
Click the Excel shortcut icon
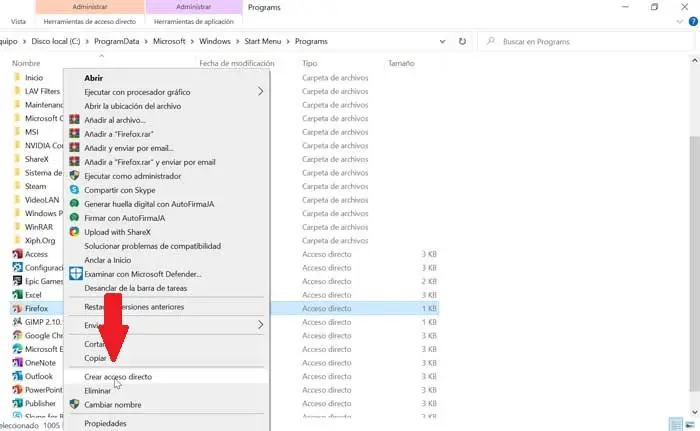pos(17,295)
